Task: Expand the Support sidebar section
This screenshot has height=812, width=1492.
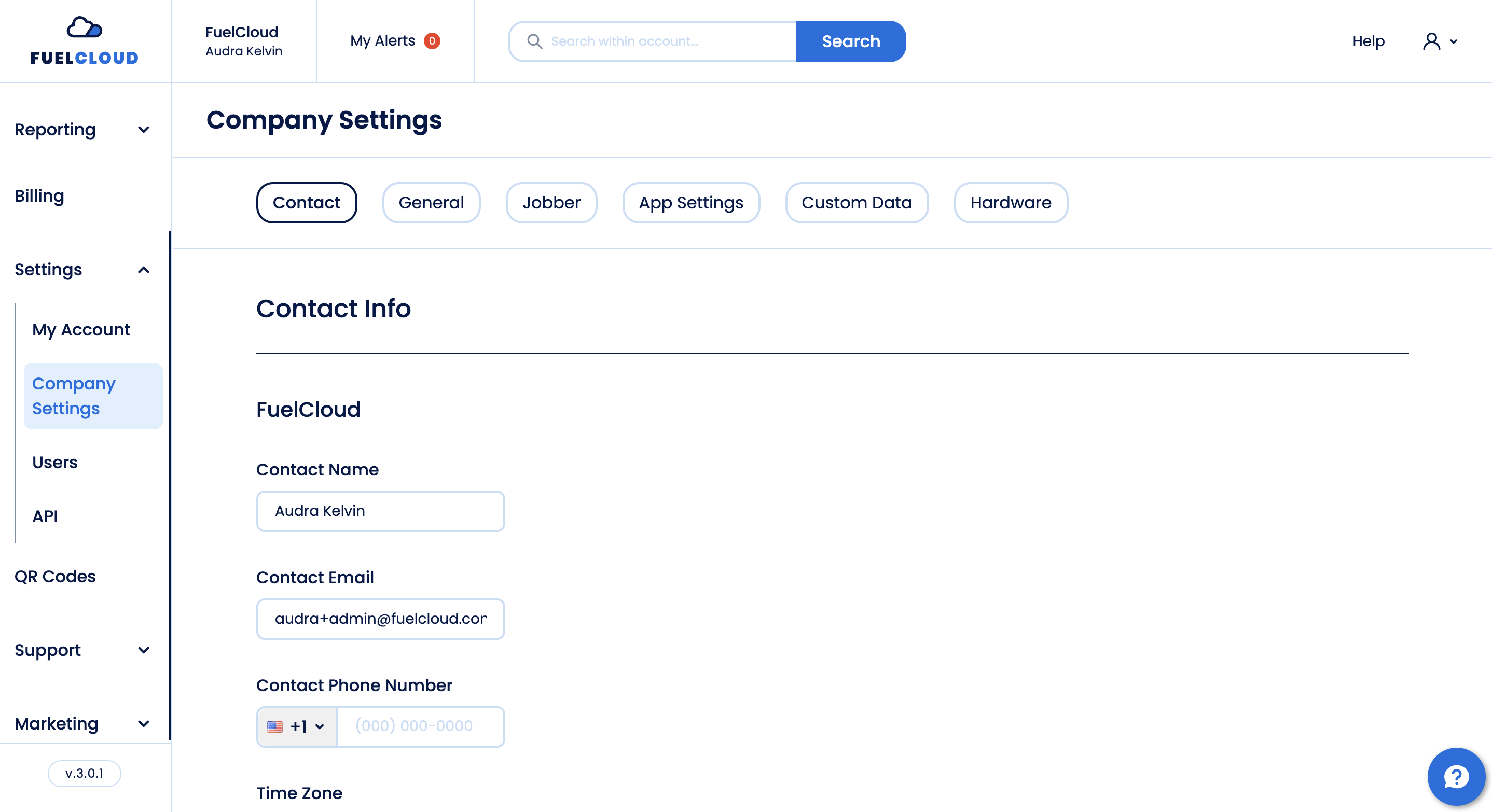Action: click(144, 650)
